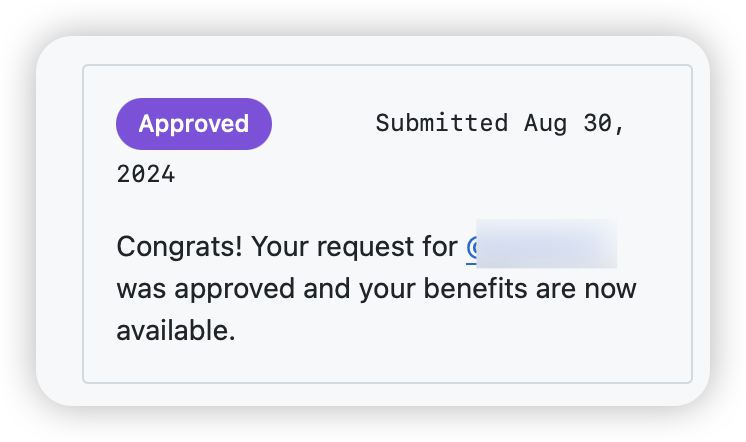The height and width of the screenshot is (442, 746).
Task: Click the 'Aug' month label
Action: click(x=546, y=124)
